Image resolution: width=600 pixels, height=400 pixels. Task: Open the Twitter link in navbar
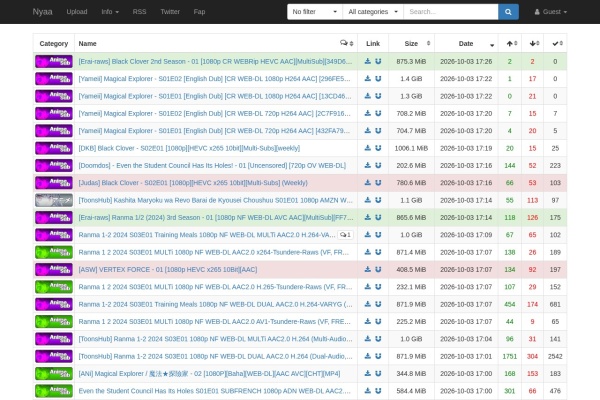pyautogui.click(x=170, y=12)
